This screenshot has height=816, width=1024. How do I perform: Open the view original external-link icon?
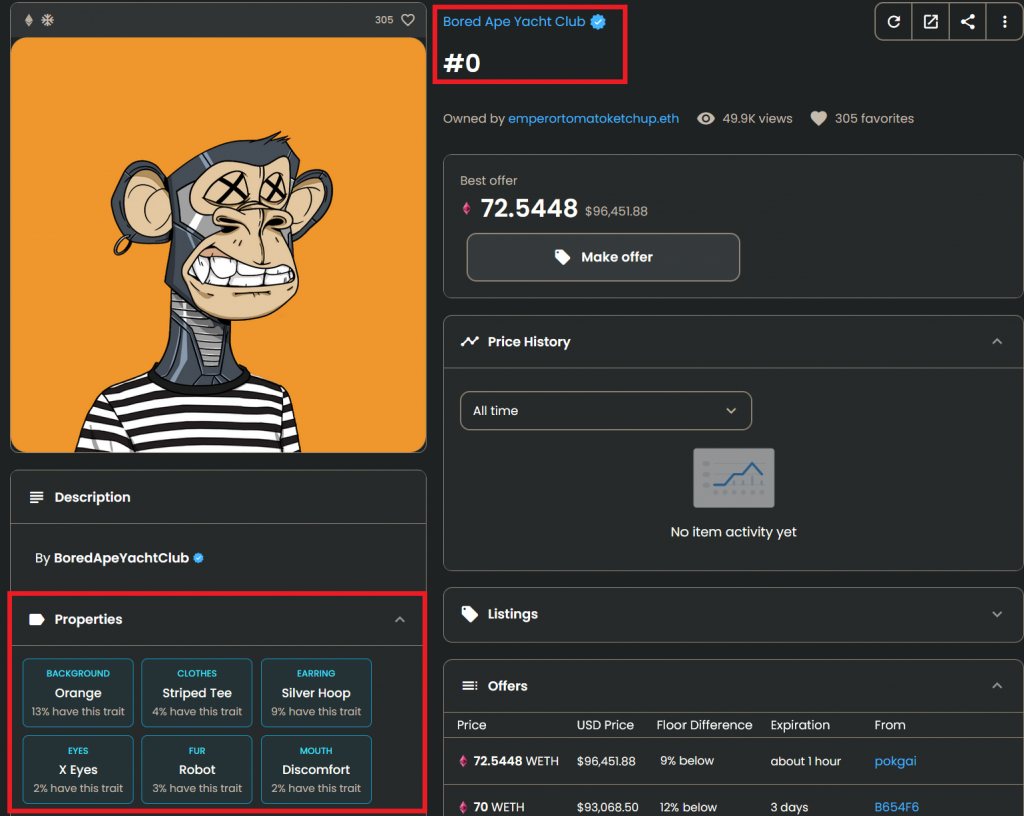(931, 22)
